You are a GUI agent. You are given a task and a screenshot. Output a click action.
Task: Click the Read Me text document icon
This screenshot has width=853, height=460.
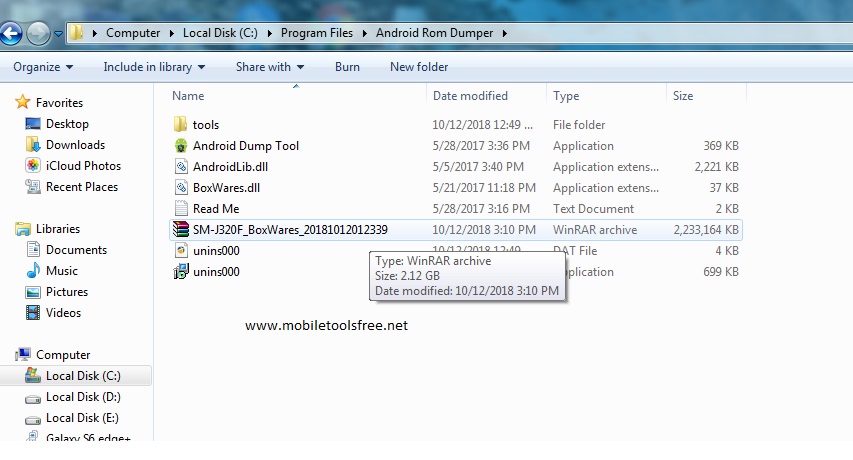click(181, 208)
